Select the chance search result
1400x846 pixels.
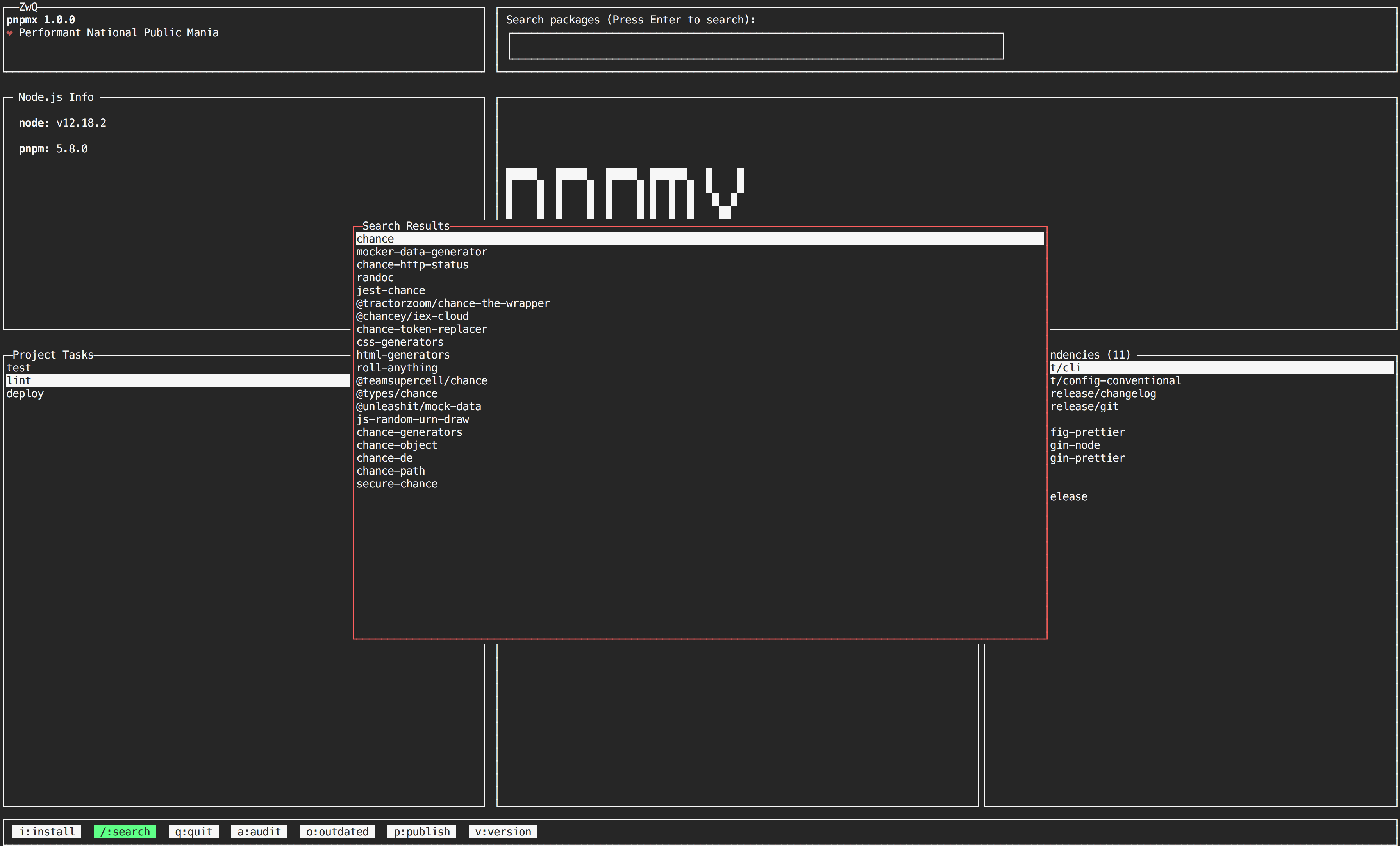[375, 239]
